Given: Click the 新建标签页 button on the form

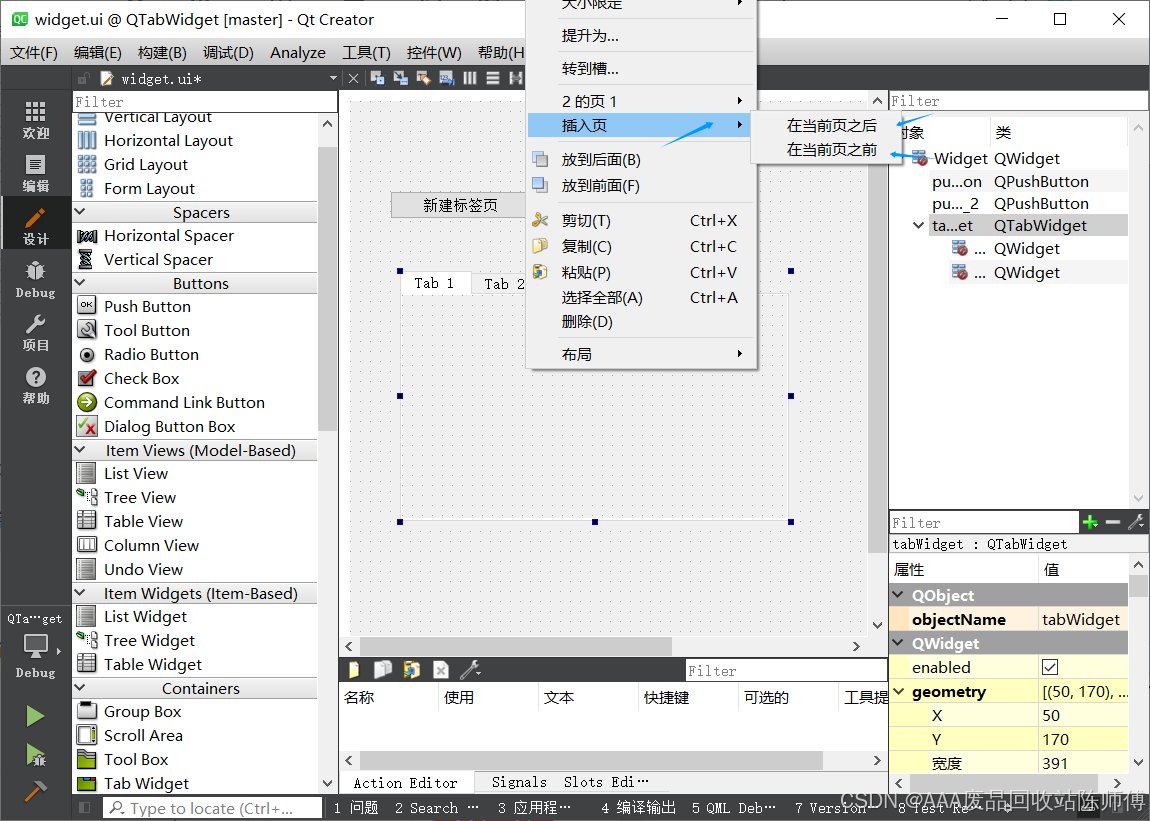Looking at the screenshot, I should tap(459, 205).
